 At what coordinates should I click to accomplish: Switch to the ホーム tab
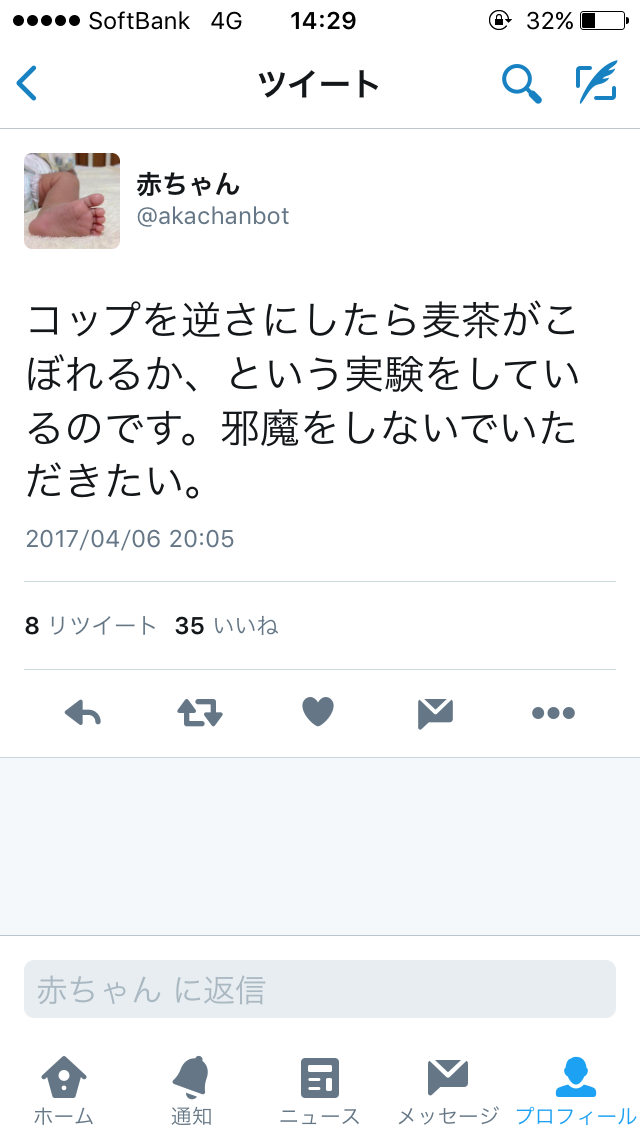click(64, 1091)
